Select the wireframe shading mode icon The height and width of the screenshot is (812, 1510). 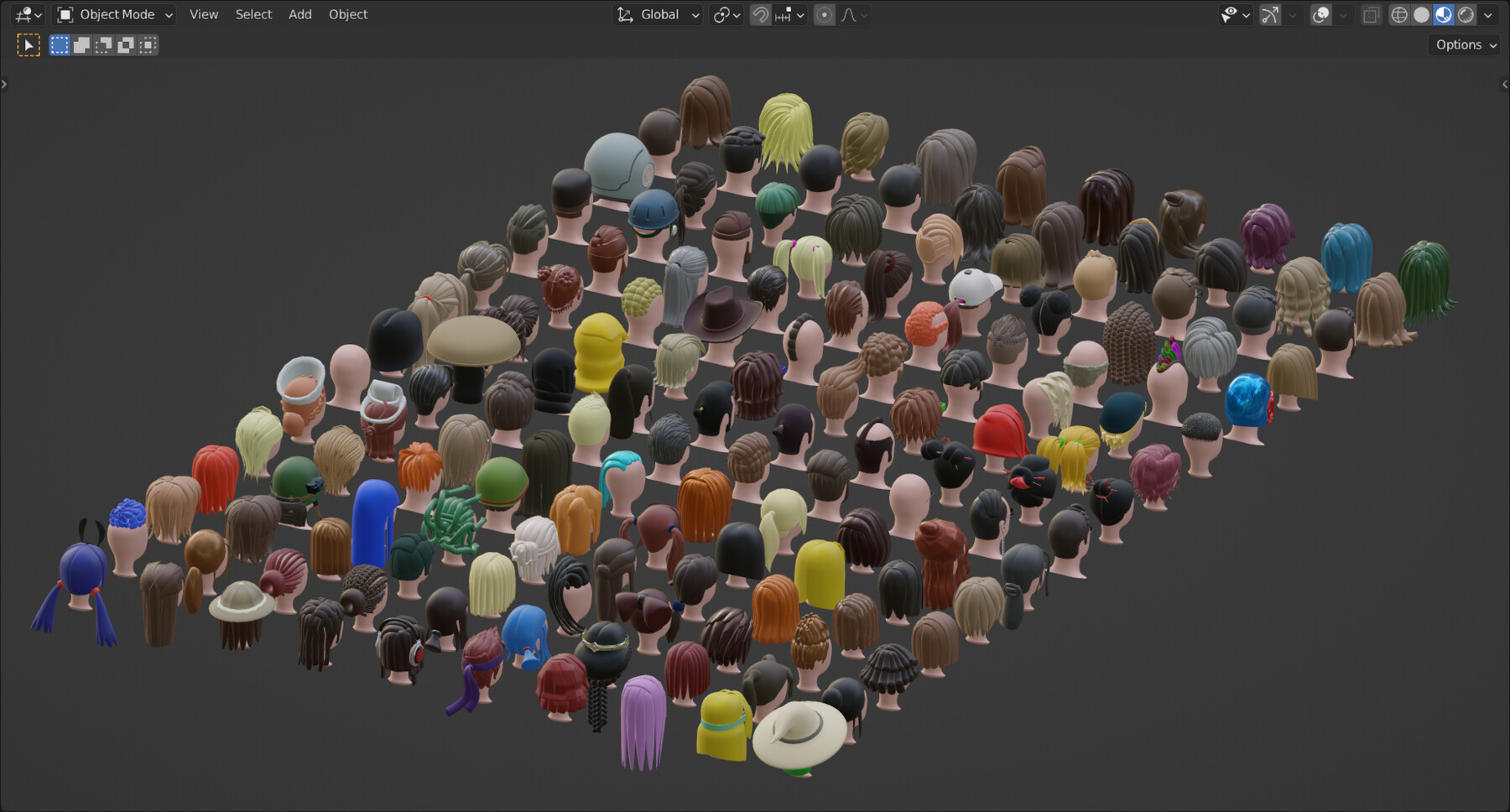tap(1399, 14)
